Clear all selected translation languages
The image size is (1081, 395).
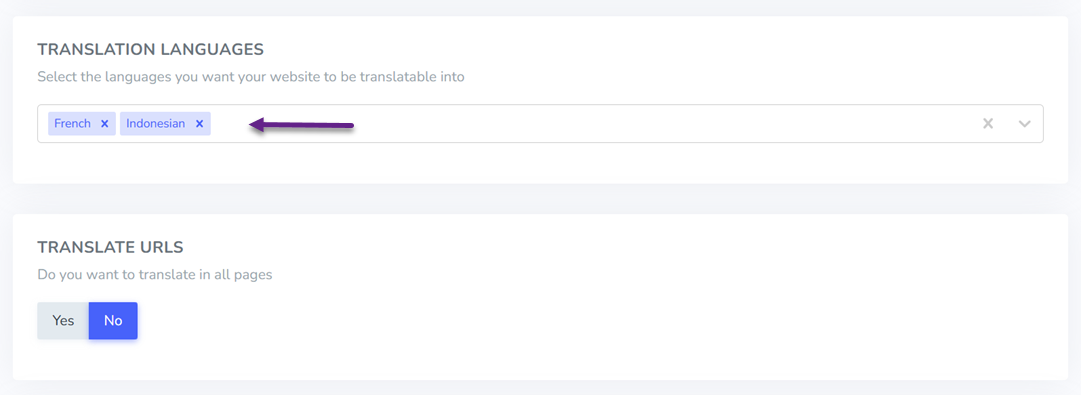pos(988,124)
